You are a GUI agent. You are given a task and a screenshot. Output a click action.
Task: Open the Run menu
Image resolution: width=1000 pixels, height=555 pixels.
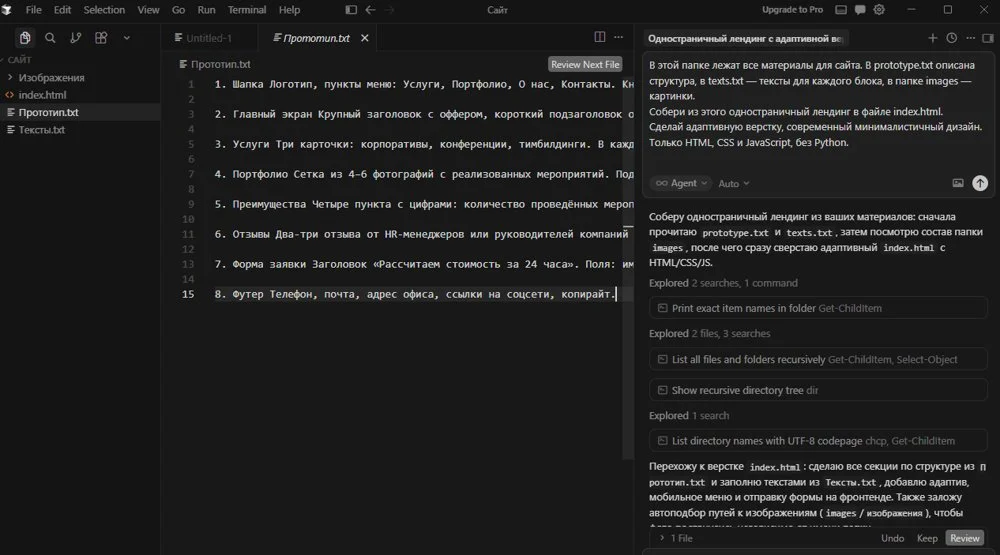pyautogui.click(x=206, y=10)
